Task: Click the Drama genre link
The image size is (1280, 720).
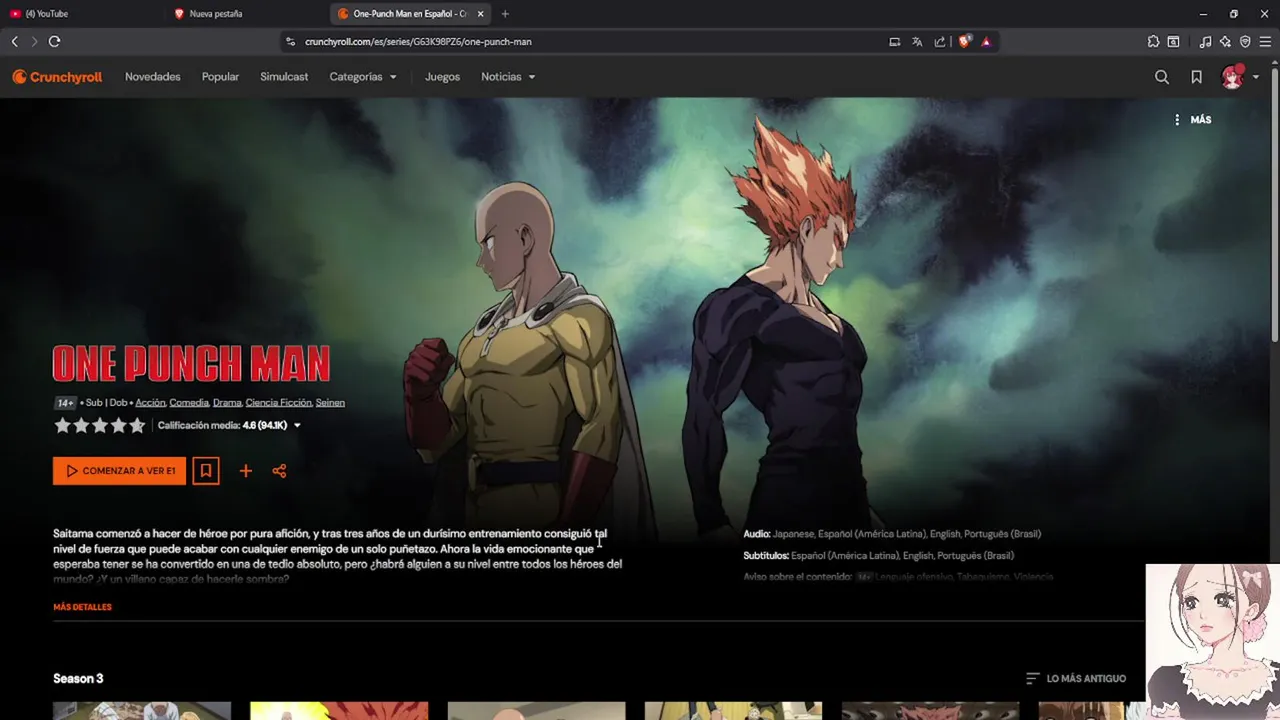Action: click(227, 403)
